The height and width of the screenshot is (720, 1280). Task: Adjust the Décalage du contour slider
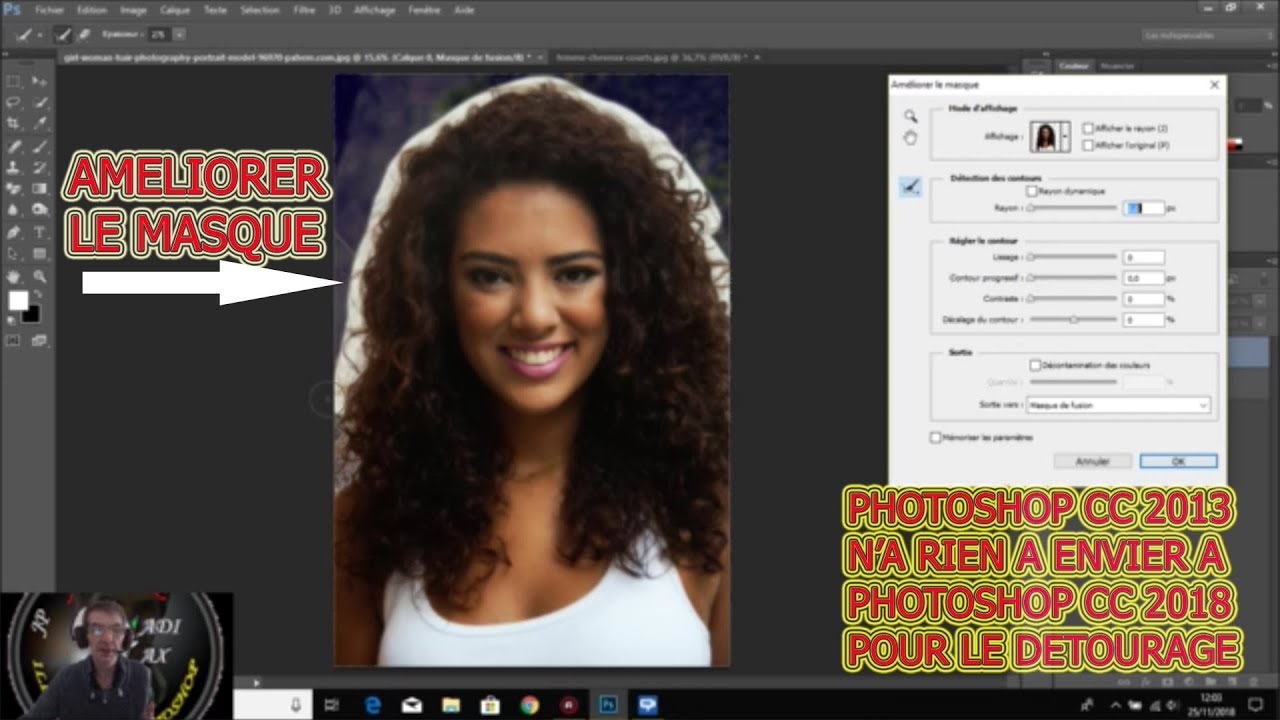[x=1073, y=320]
